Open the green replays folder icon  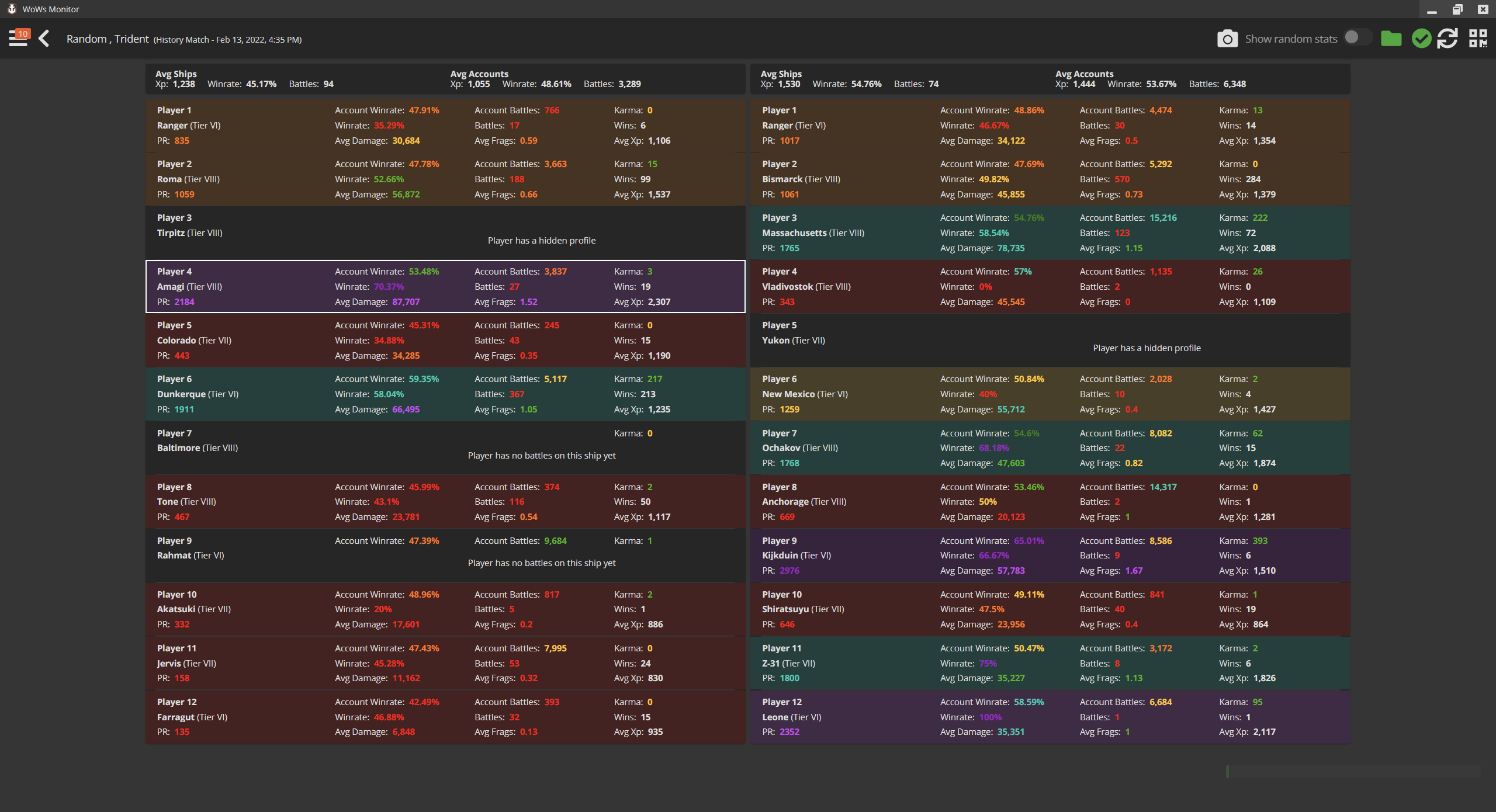coord(1391,39)
